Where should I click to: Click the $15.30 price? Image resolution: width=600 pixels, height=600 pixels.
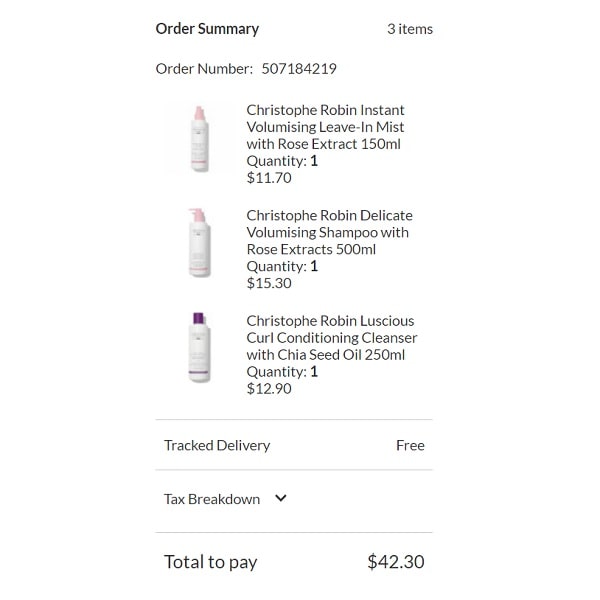[269, 283]
